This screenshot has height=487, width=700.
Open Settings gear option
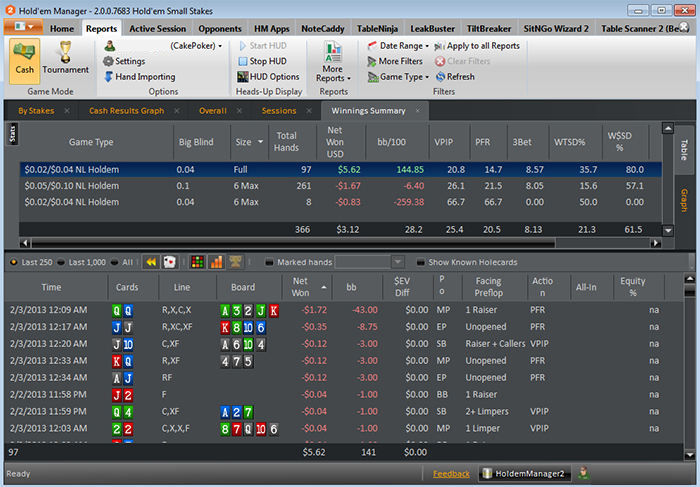coord(124,61)
